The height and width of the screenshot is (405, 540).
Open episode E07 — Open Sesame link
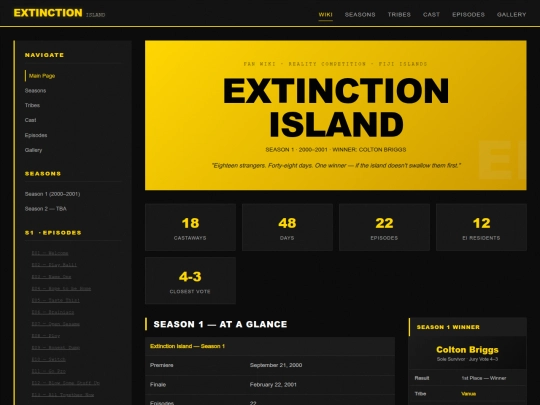point(56,324)
